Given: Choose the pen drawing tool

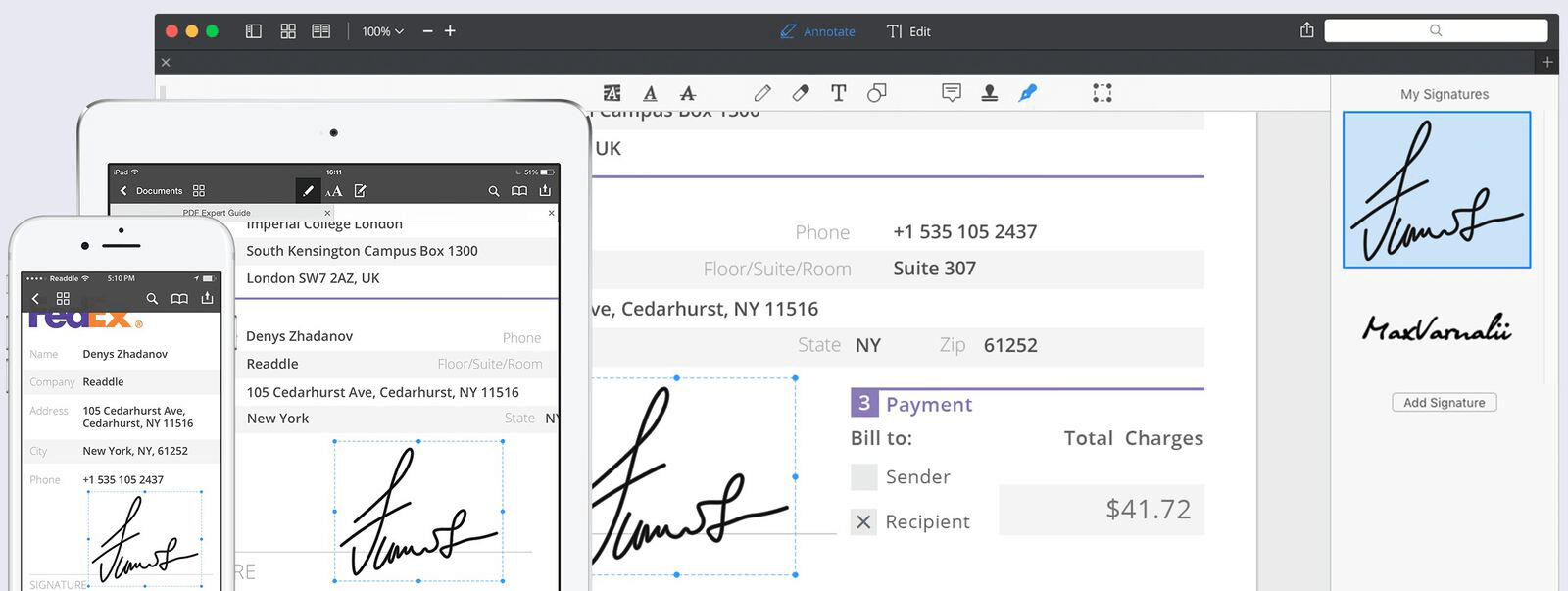Looking at the screenshot, I should [762, 93].
